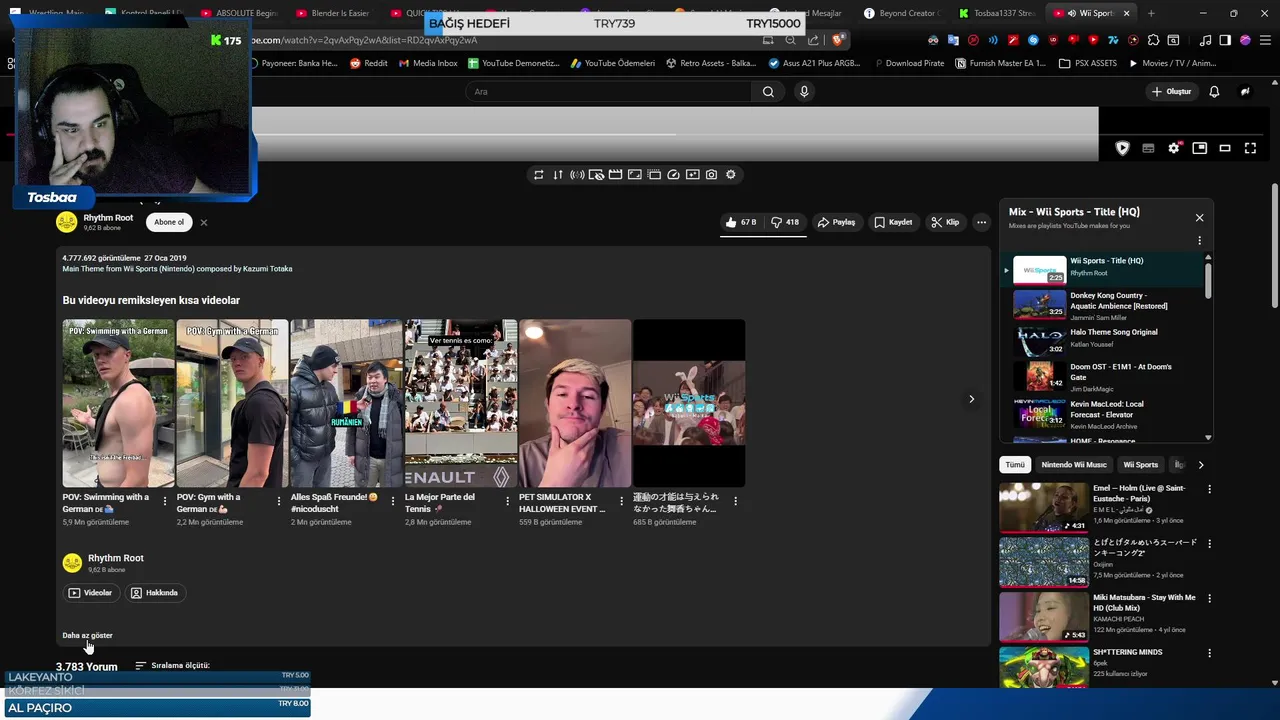Toggle fullscreen in the video player
Screen dimensions: 1280x720
click(x=1250, y=148)
